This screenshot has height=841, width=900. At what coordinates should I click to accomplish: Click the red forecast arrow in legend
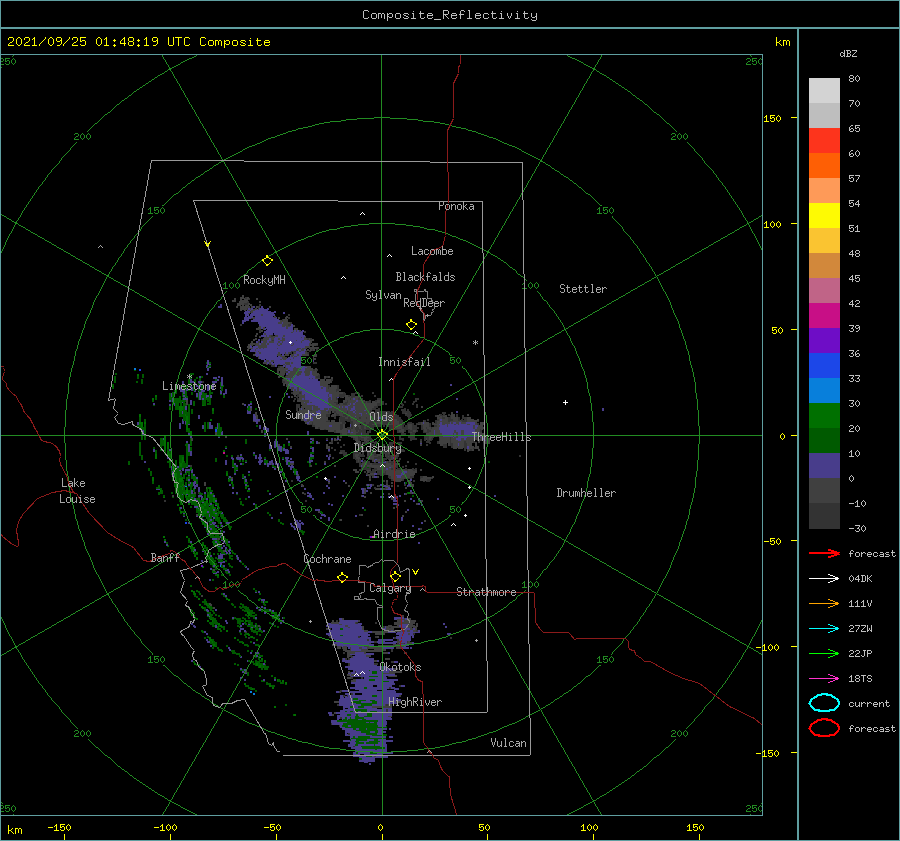(824, 553)
